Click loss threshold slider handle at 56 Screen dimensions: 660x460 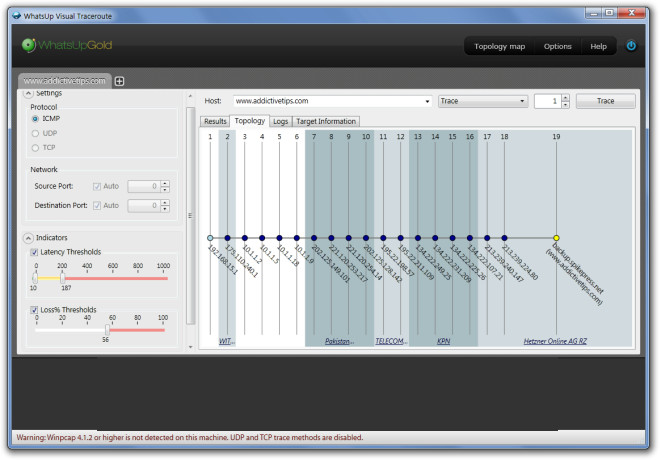pyautogui.click(x=107, y=330)
